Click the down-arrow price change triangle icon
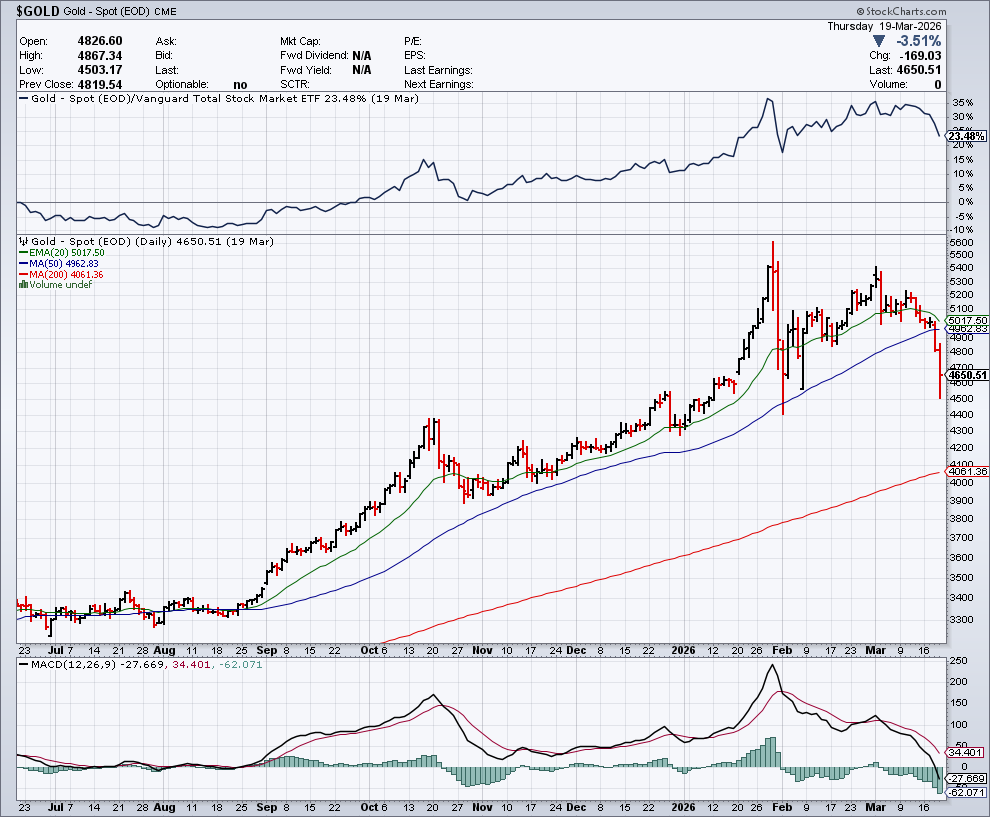 click(879, 41)
